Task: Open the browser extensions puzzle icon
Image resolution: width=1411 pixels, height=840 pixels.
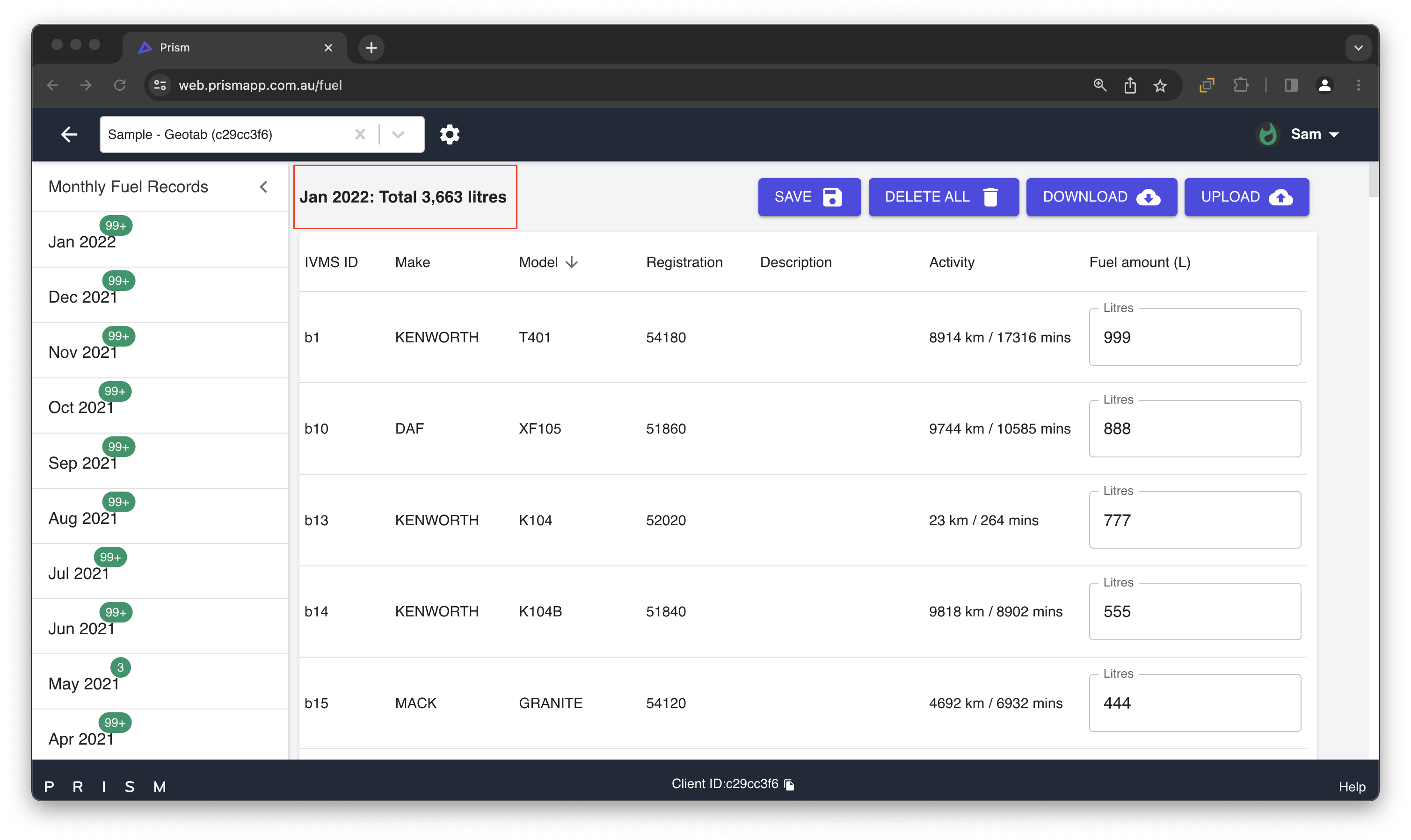Action: [x=1241, y=86]
